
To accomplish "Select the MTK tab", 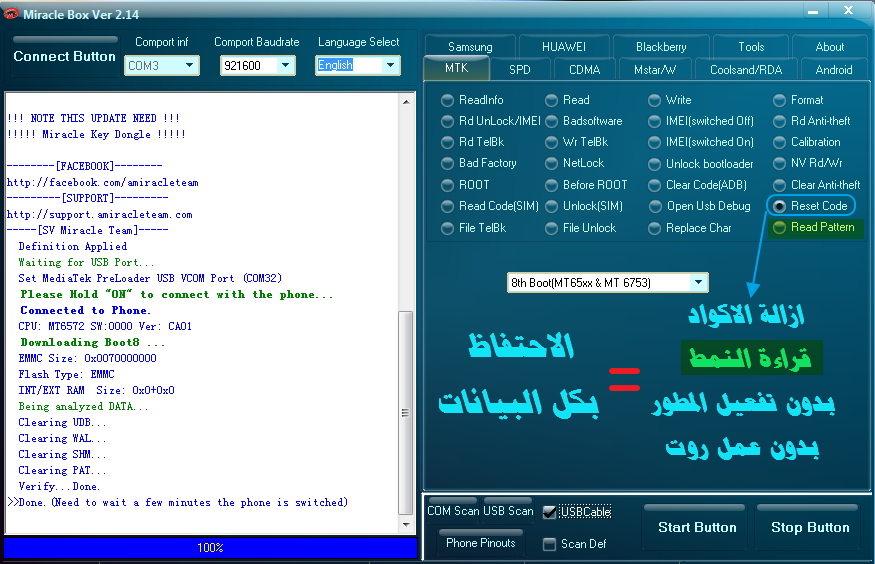I will (456, 68).
